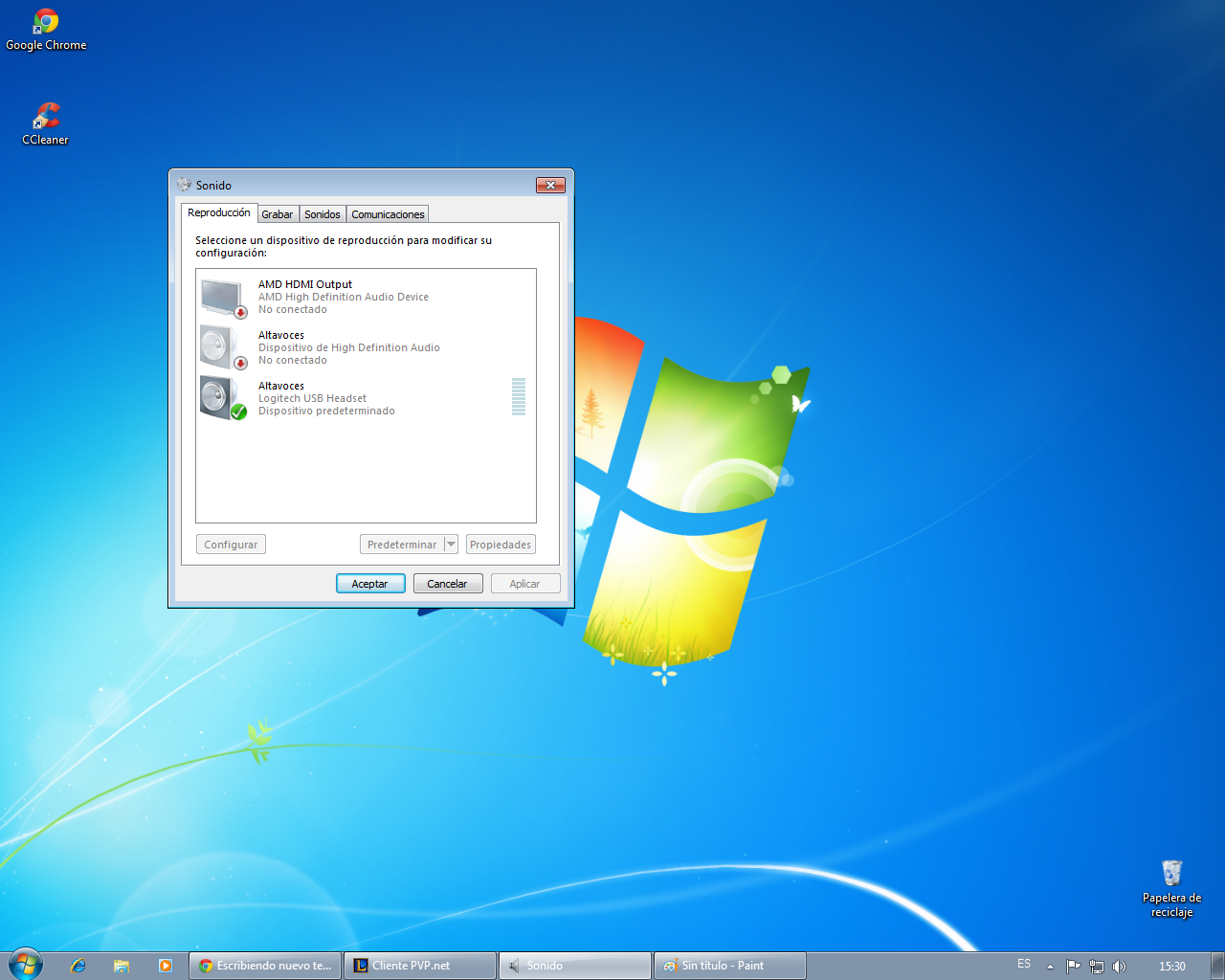The image size is (1225, 980).
Task: Expand the Predeterminar dropdown arrow
Action: pos(452,545)
